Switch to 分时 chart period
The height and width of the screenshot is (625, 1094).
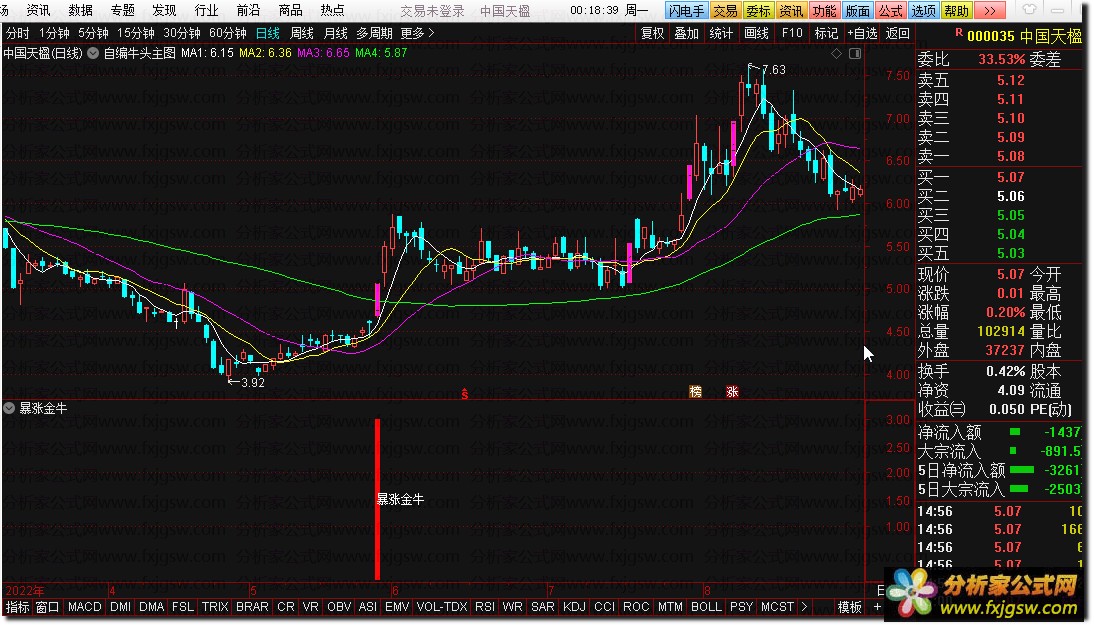(x=18, y=33)
